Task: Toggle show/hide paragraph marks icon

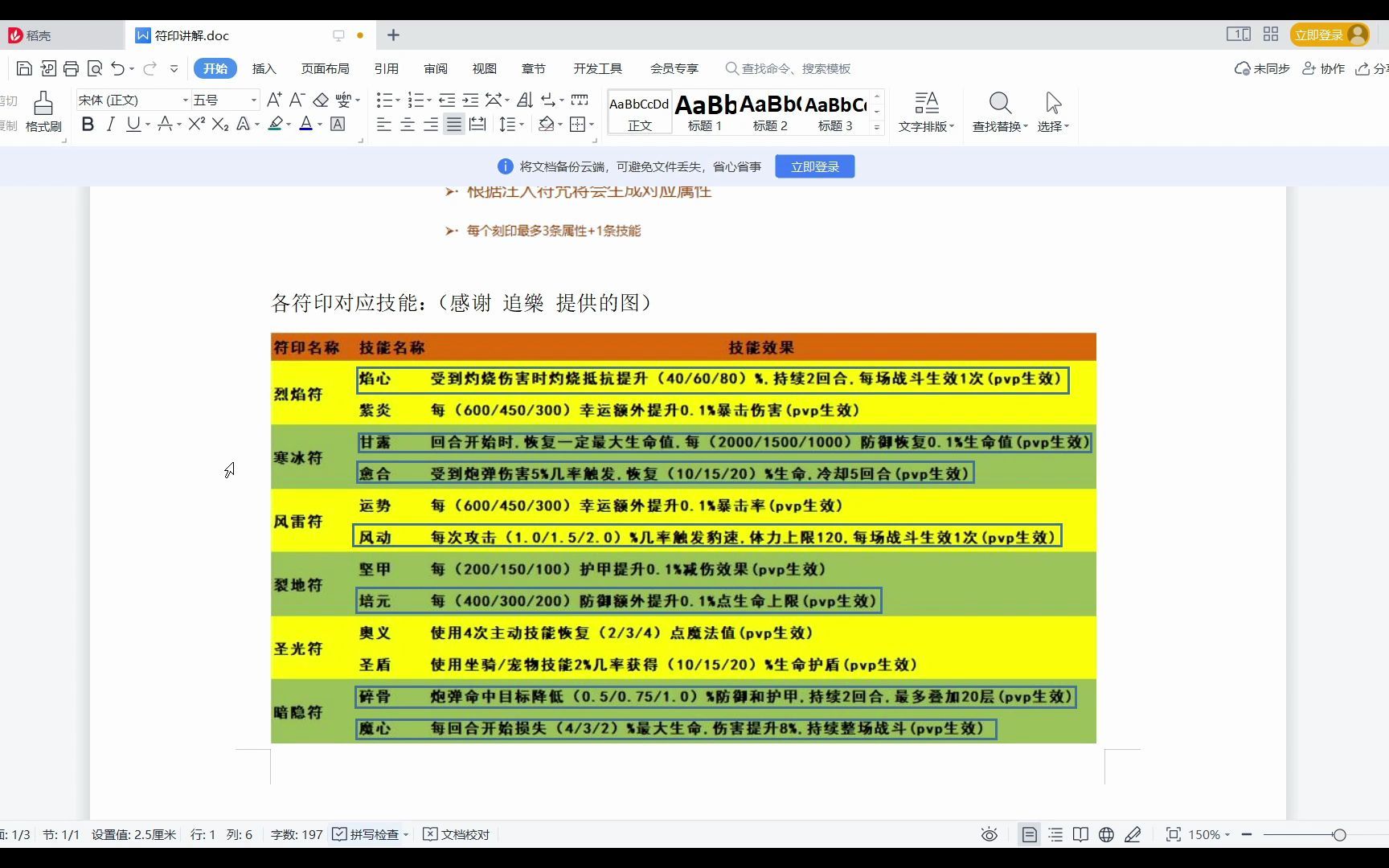Action: coord(548,100)
